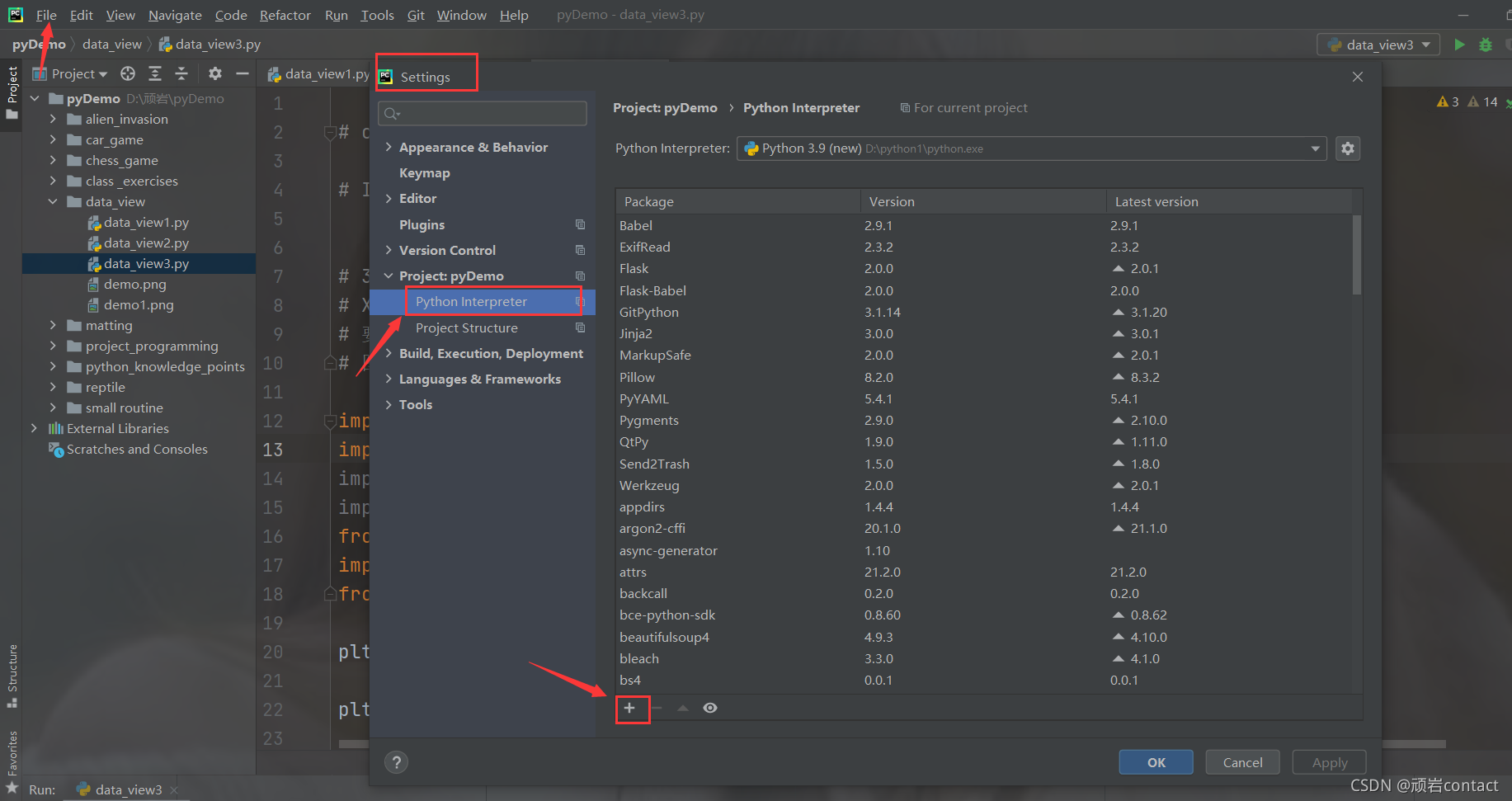Viewport: 1512px width, 801px height.
Task: Expand Build, Execution, Deployment section
Action: coord(389,353)
